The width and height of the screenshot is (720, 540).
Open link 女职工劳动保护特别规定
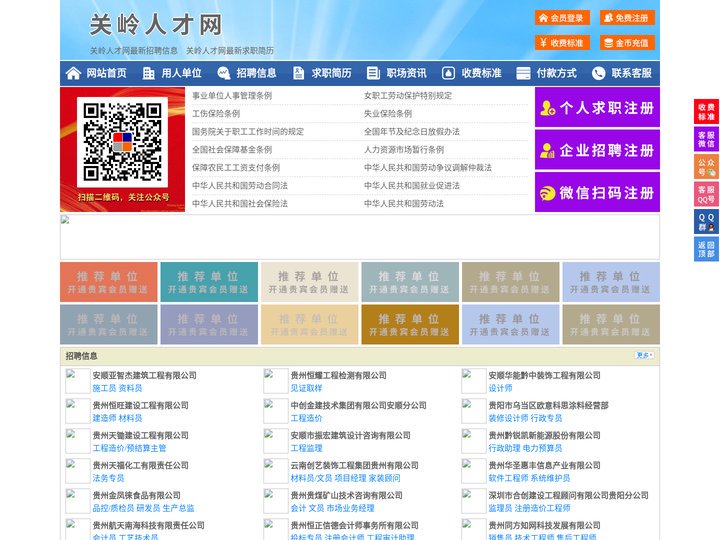click(408, 96)
